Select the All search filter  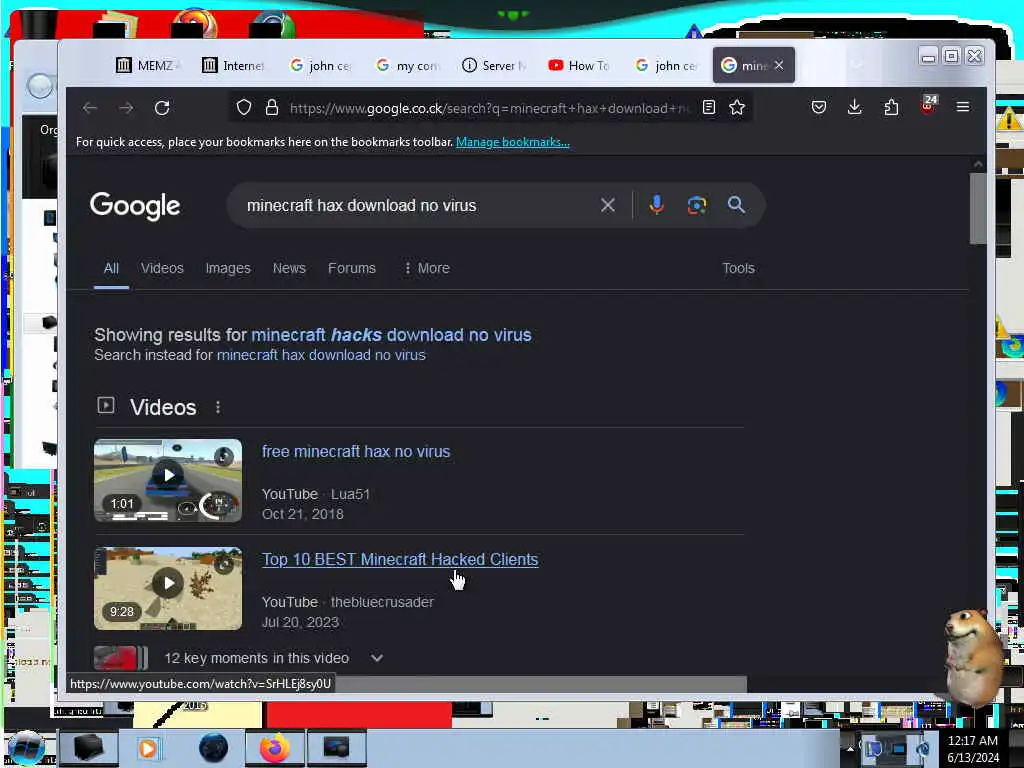point(111,268)
